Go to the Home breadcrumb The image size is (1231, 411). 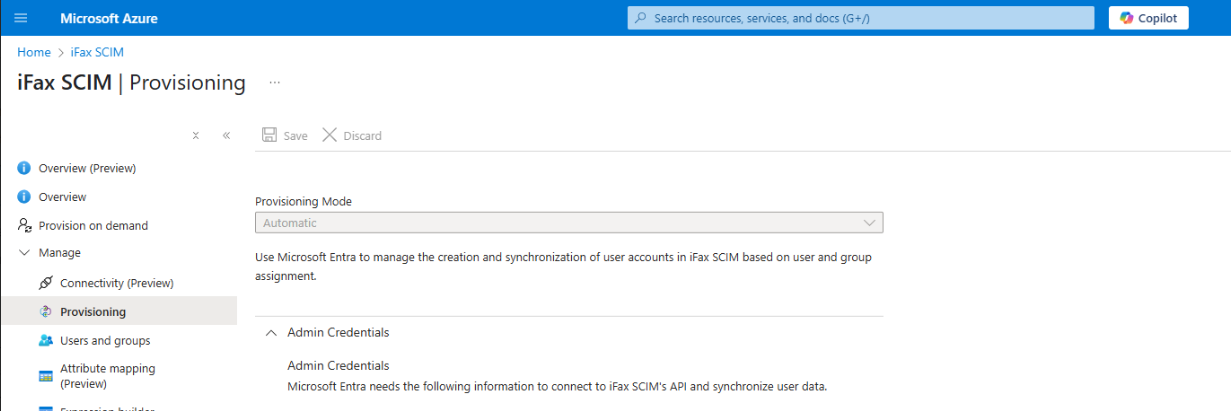[x=34, y=52]
